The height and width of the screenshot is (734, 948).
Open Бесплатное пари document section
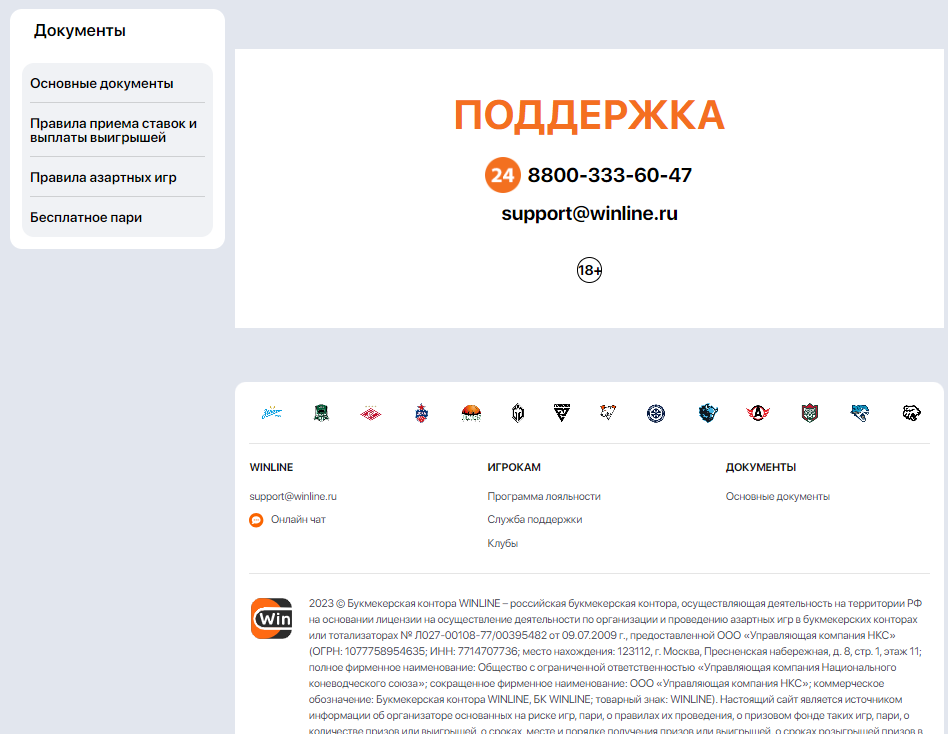117,218
